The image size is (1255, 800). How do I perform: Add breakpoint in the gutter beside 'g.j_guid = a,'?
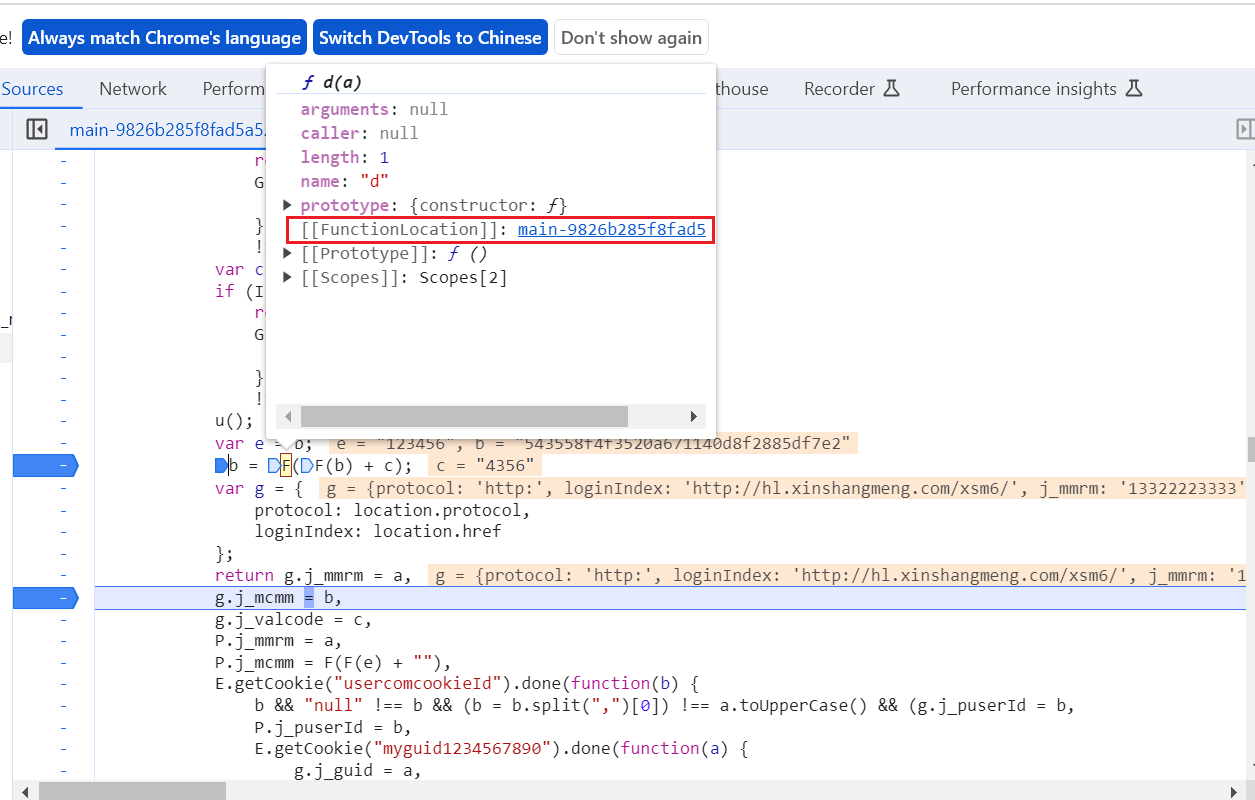(63, 771)
